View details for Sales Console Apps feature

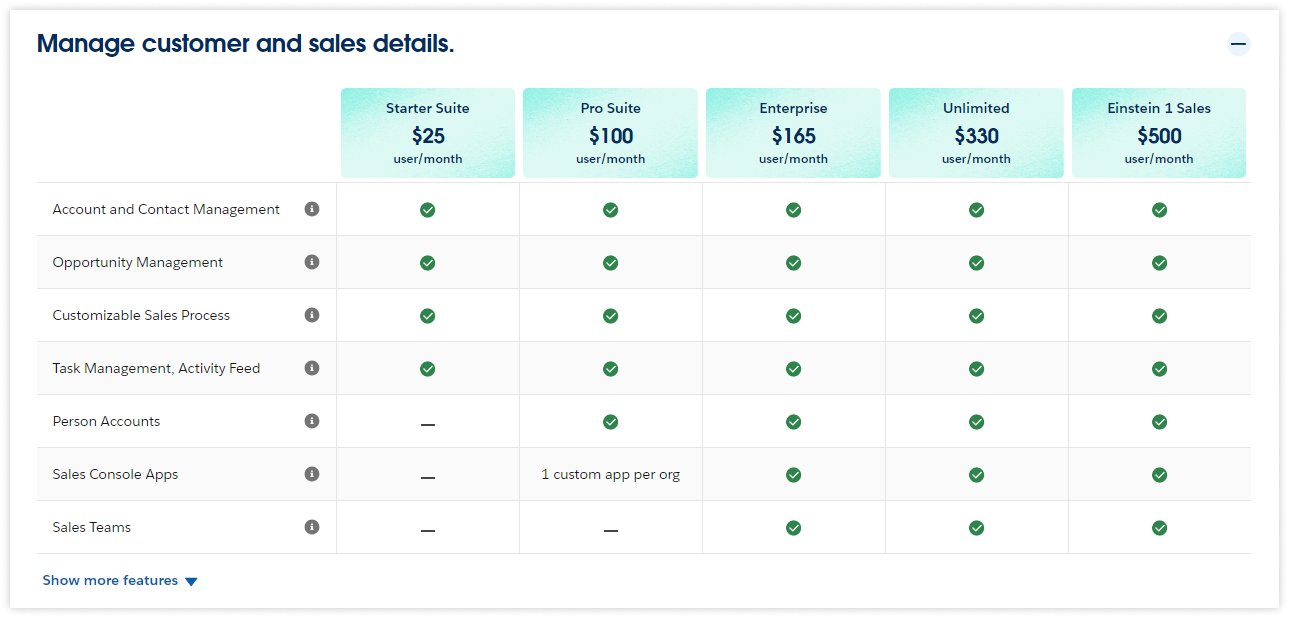(x=311, y=474)
